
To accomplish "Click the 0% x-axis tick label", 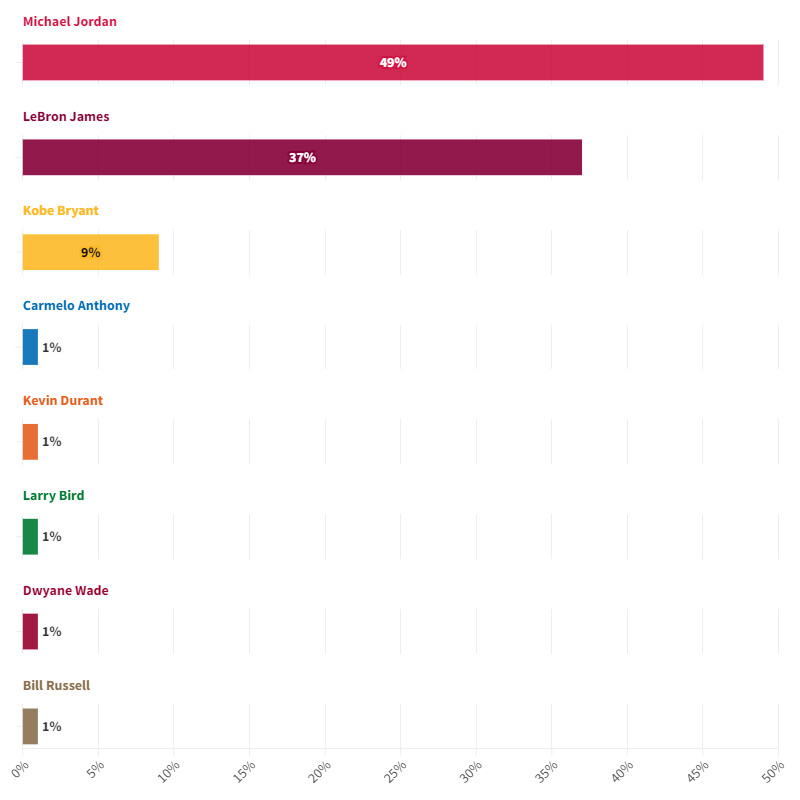I will (20, 770).
